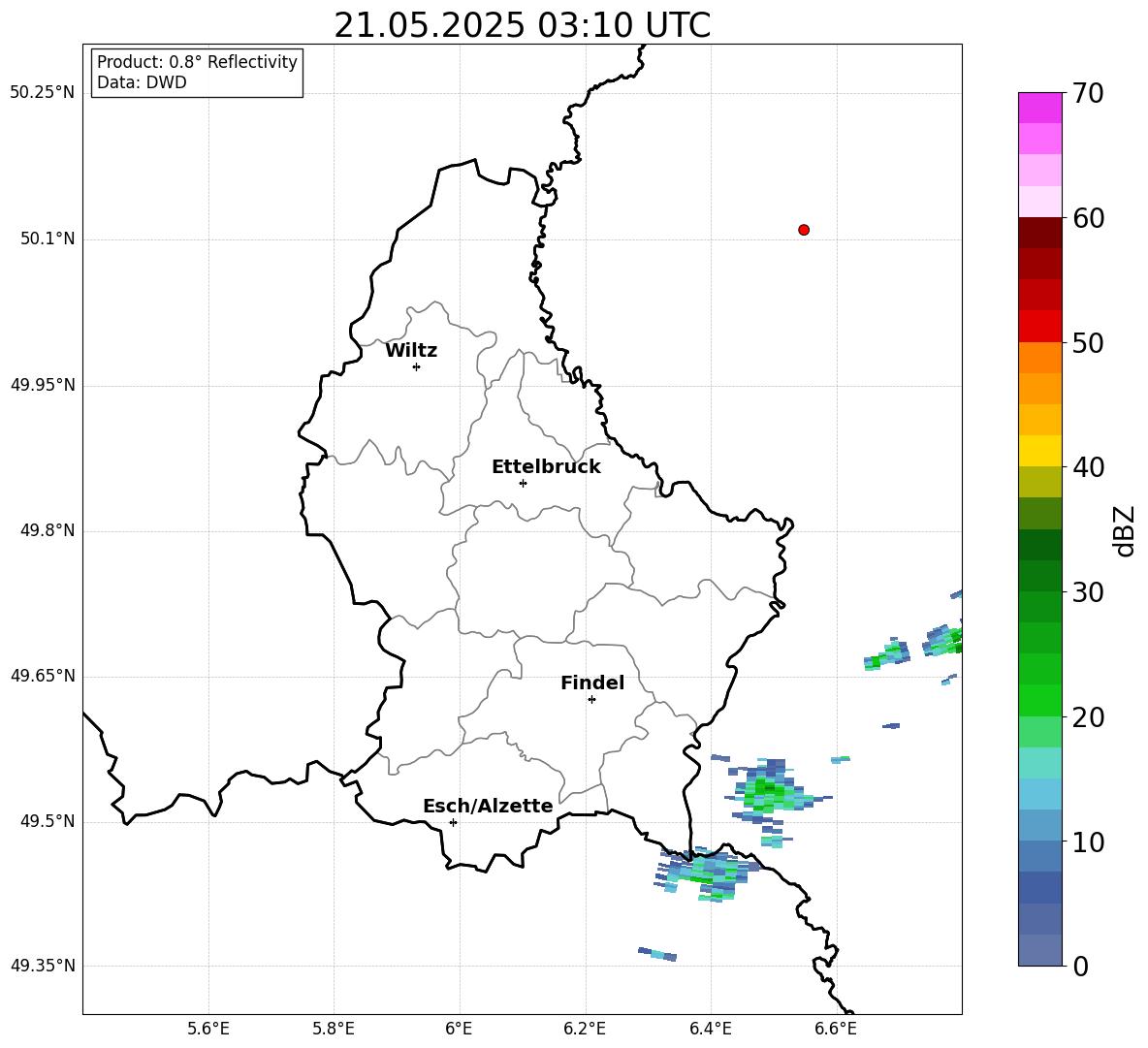The width and height of the screenshot is (1148, 1048).
Task: Click the 6°E longitude label
Action: [x=459, y=1029]
